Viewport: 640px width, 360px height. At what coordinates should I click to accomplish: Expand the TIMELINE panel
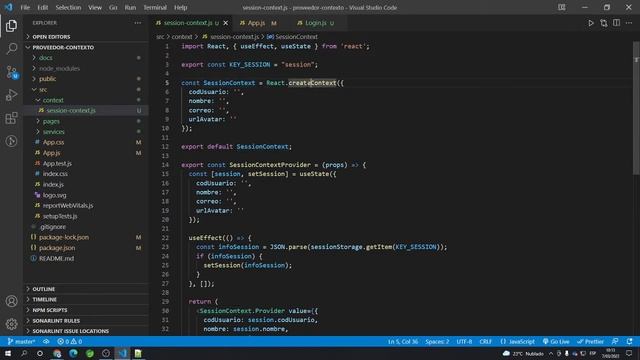pyautogui.click(x=86, y=300)
